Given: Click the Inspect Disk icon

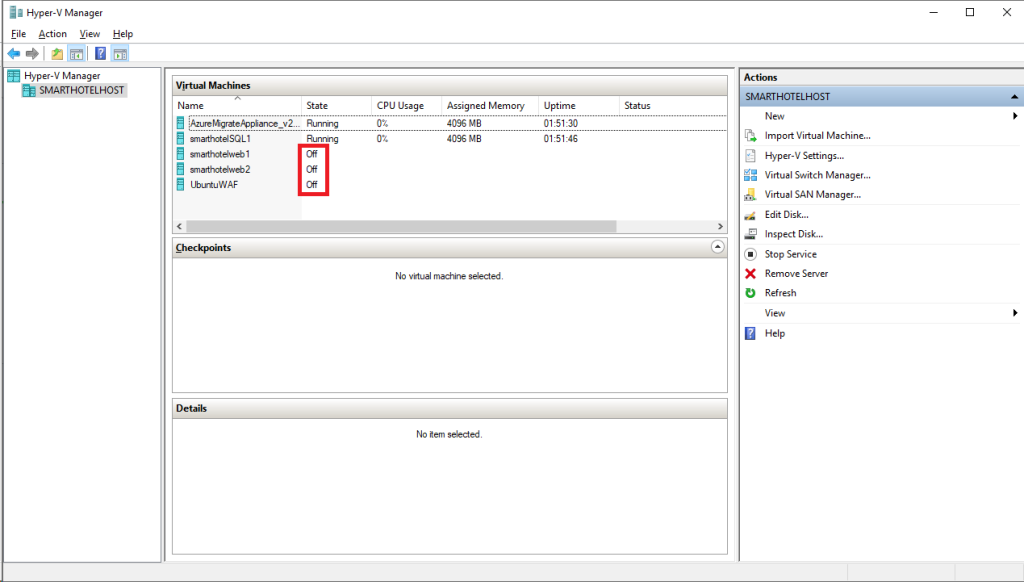Looking at the screenshot, I should [x=750, y=234].
